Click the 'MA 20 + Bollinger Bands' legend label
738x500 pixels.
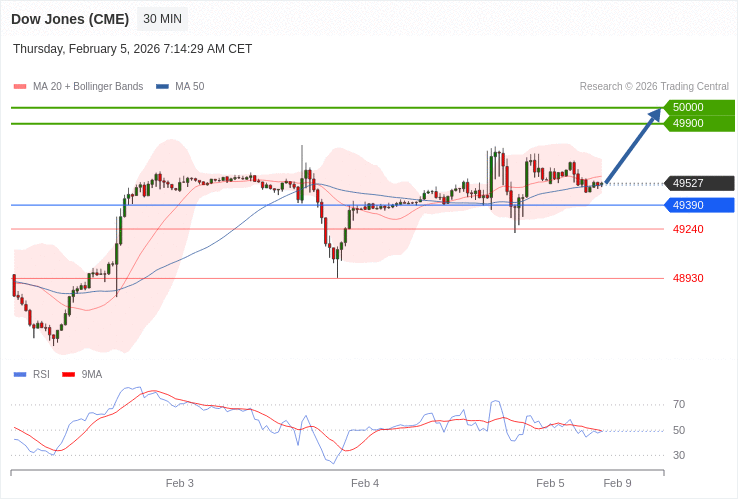coord(88,87)
